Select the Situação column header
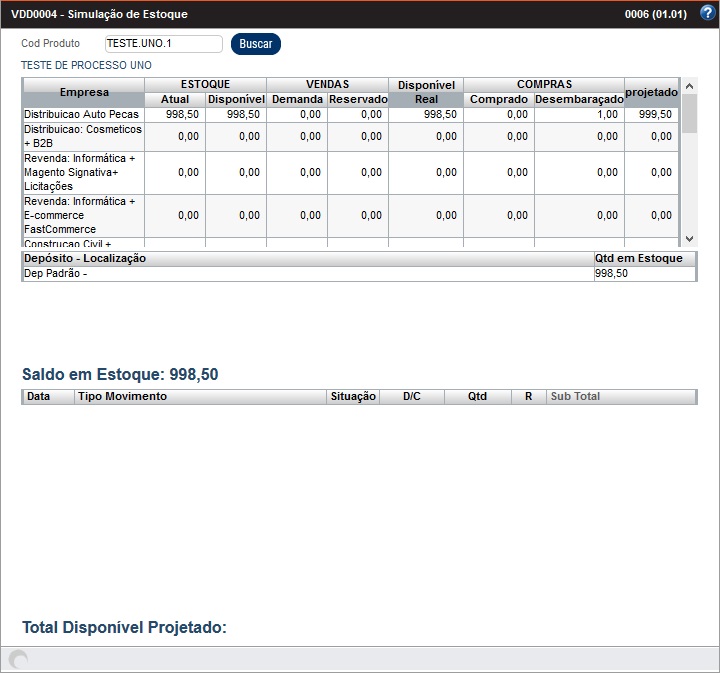Image resolution: width=720 pixels, height=673 pixels. (353, 397)
